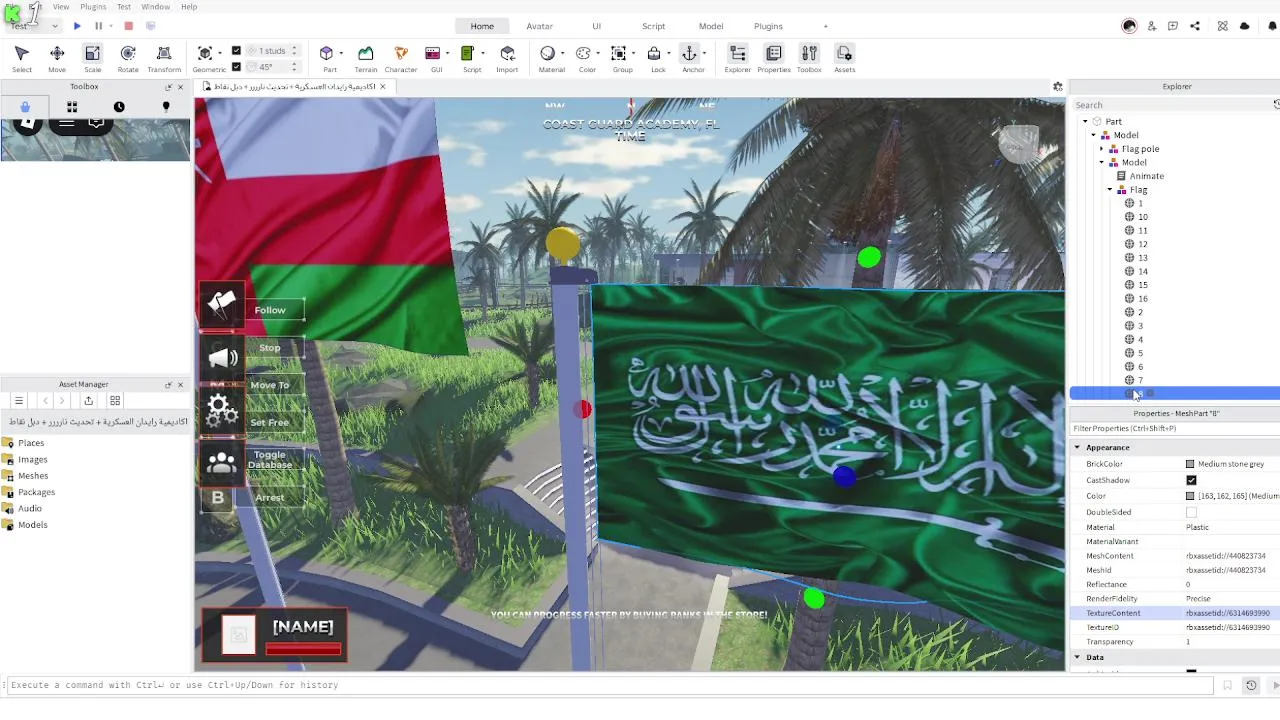Start playtest with the Play button

[77, 26]
